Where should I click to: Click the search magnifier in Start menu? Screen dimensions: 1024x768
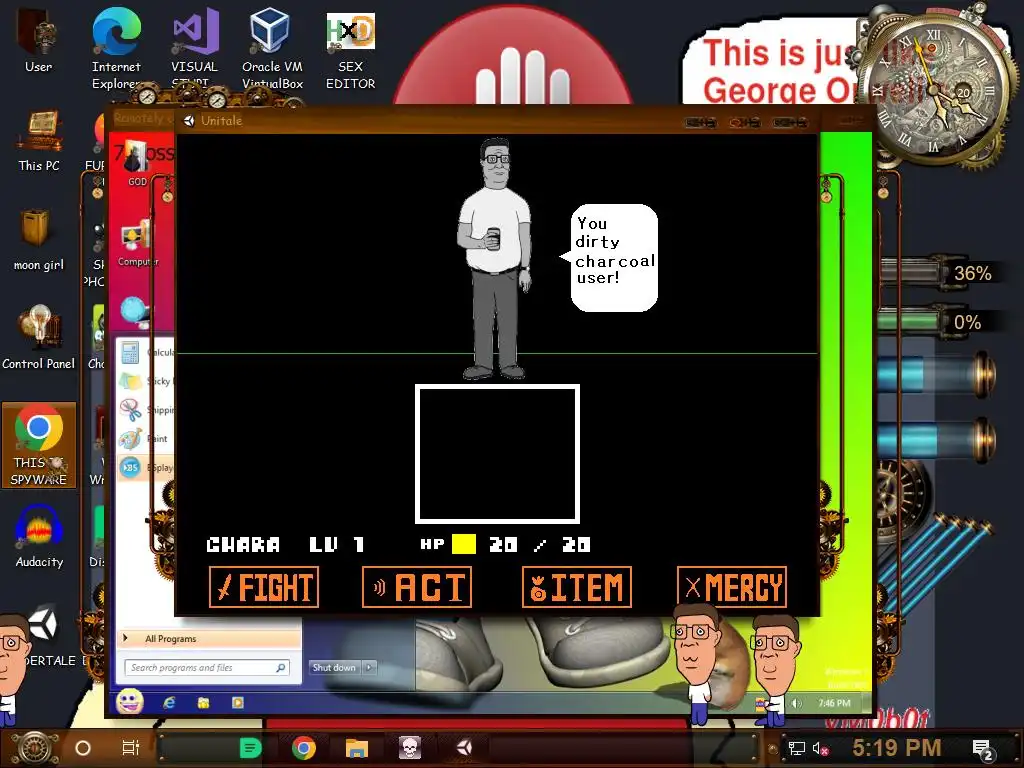(280, 667)
